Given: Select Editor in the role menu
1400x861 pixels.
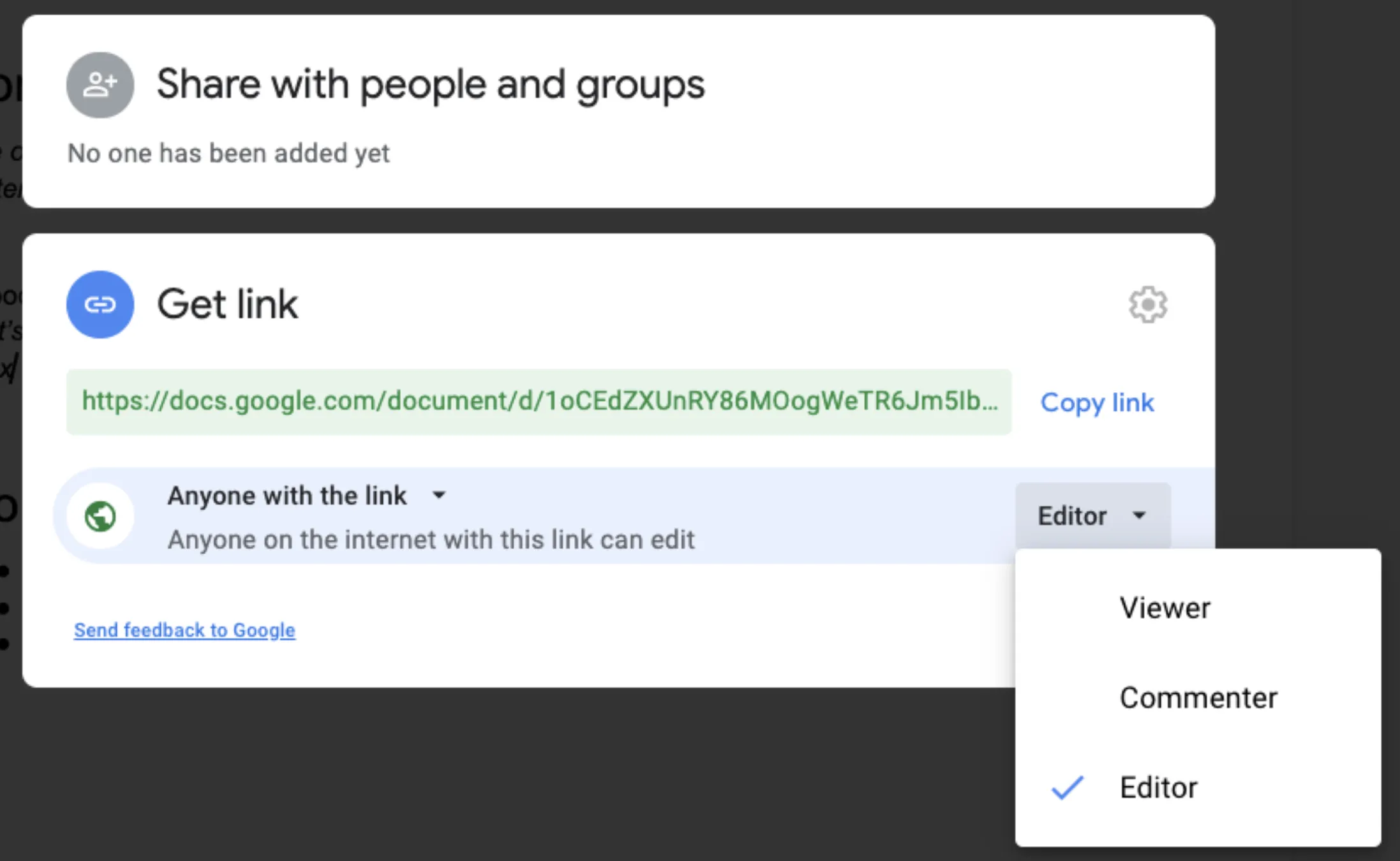Looking at the screenshot, I should (x=1198, y=788).
